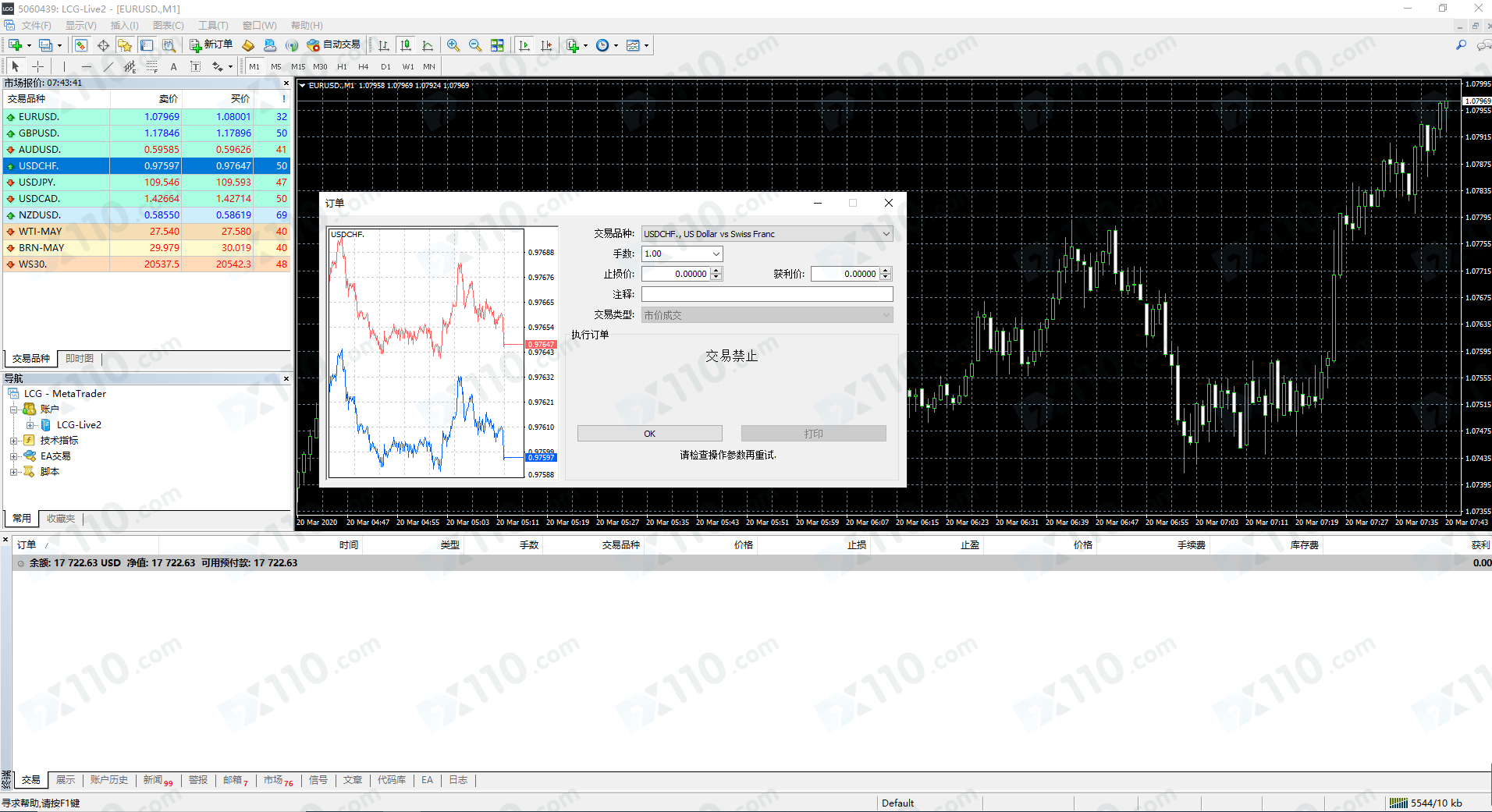This screenshot has height=812, width=1492.
Task: Click the new chart icon
Action: (15, 45)
